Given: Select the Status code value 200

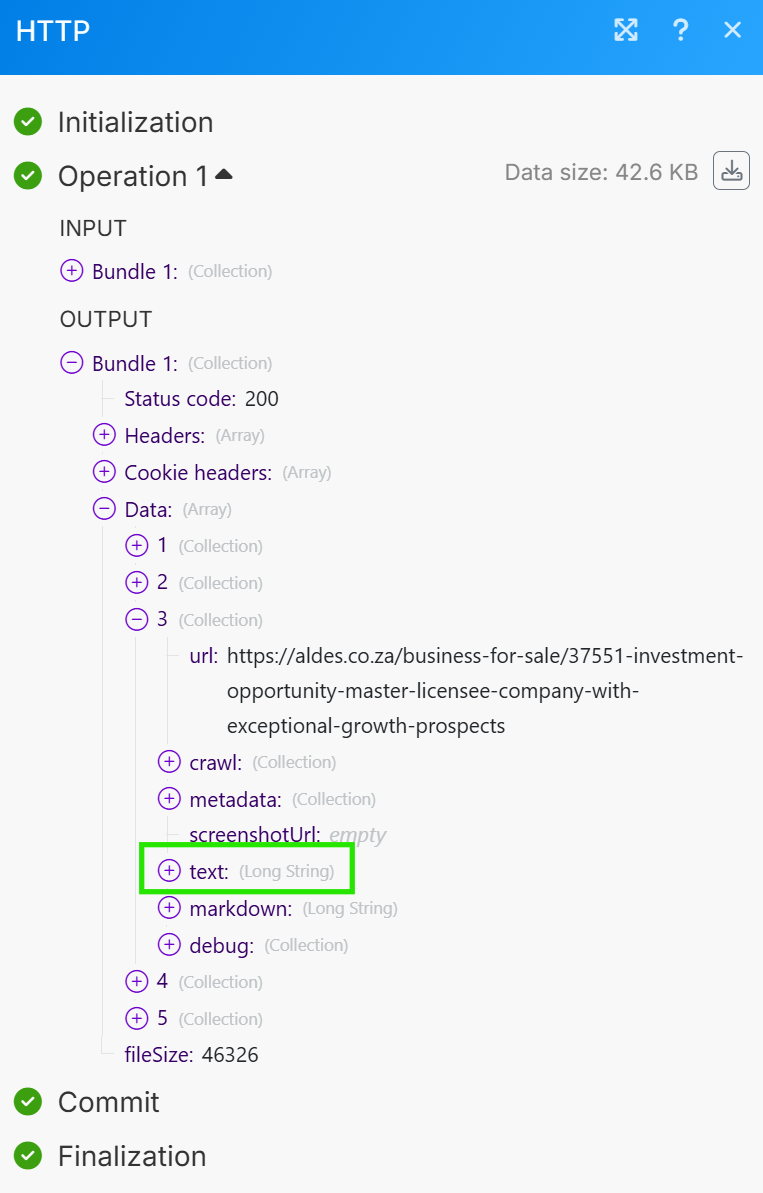Looking at the screenshot, I should click(x=262, y=399).
